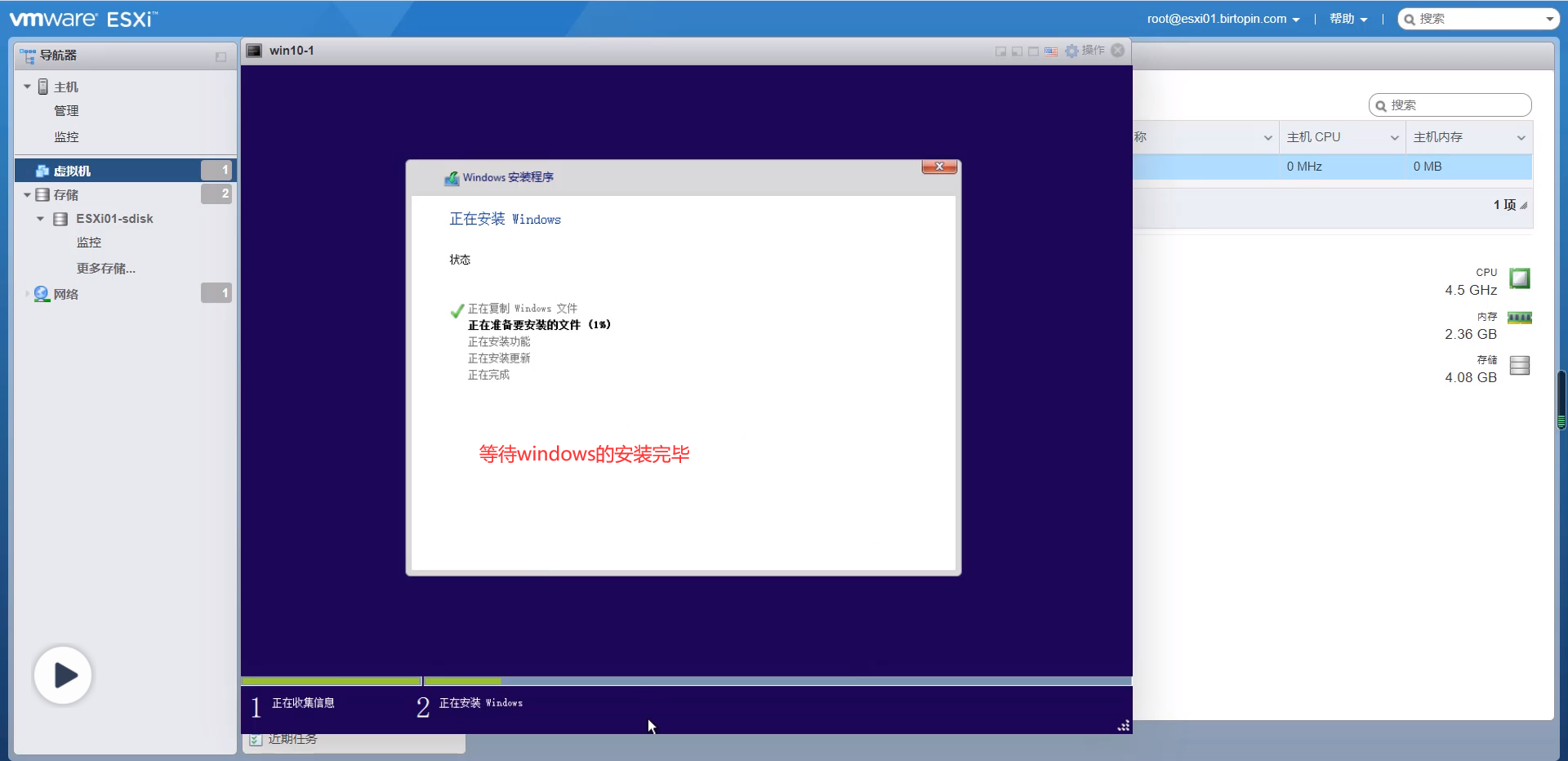Click the resize grip at the console corner
This screenshot has width=1568, height=761.
[x=1124, y=725]
